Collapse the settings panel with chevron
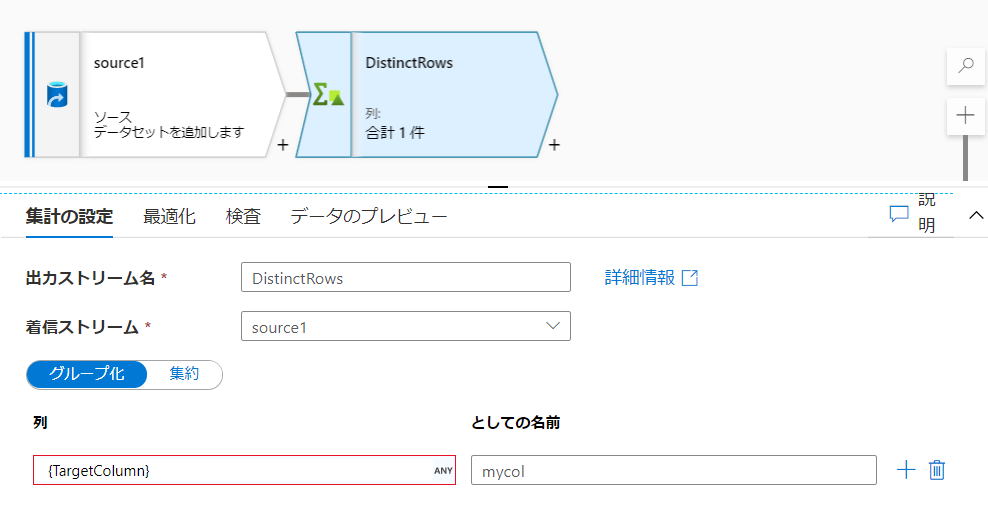Viewport: 988px width, 515px height. click(x=975, y=215)
